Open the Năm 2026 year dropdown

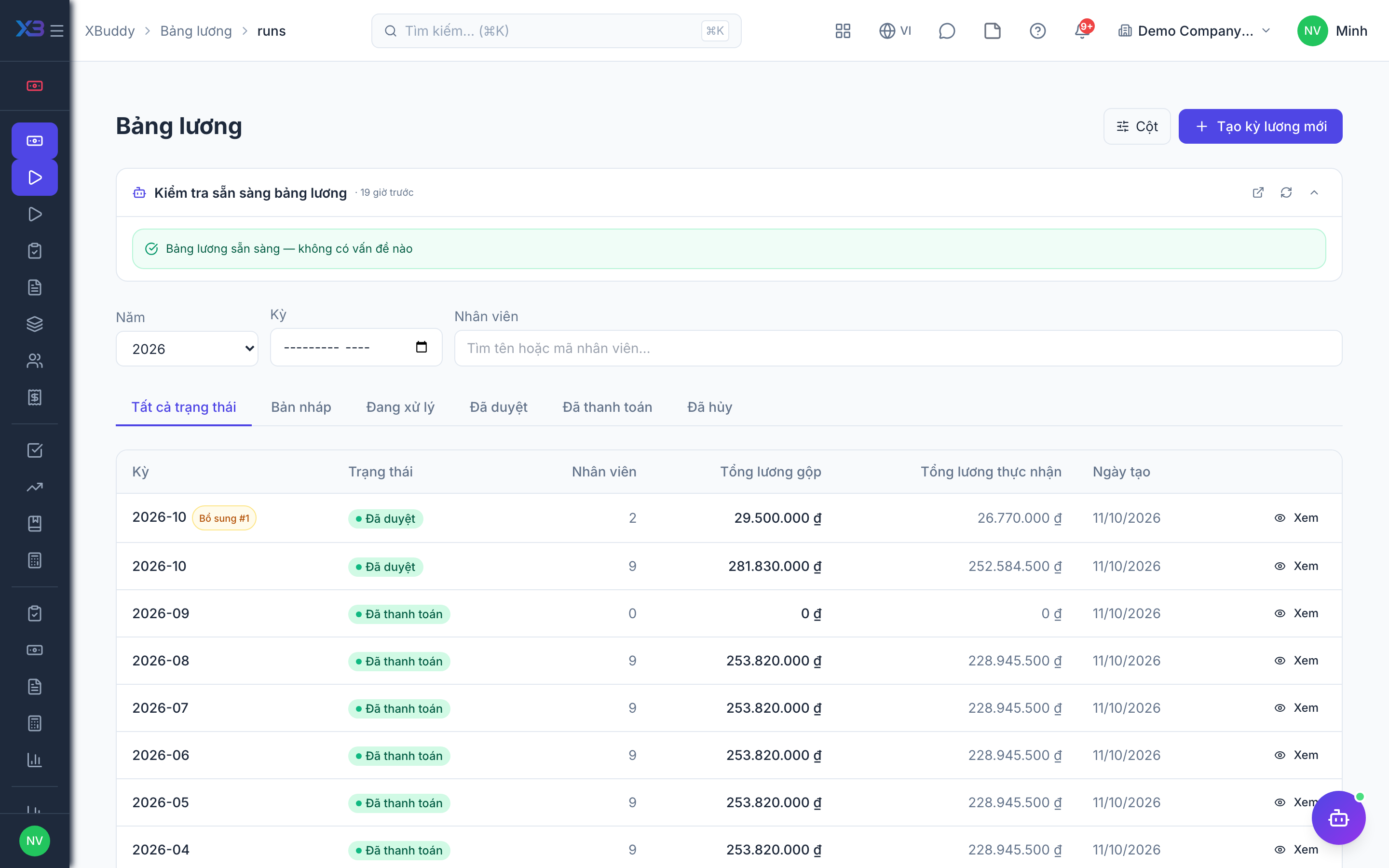pyautogui.click(x=187, y=349)
